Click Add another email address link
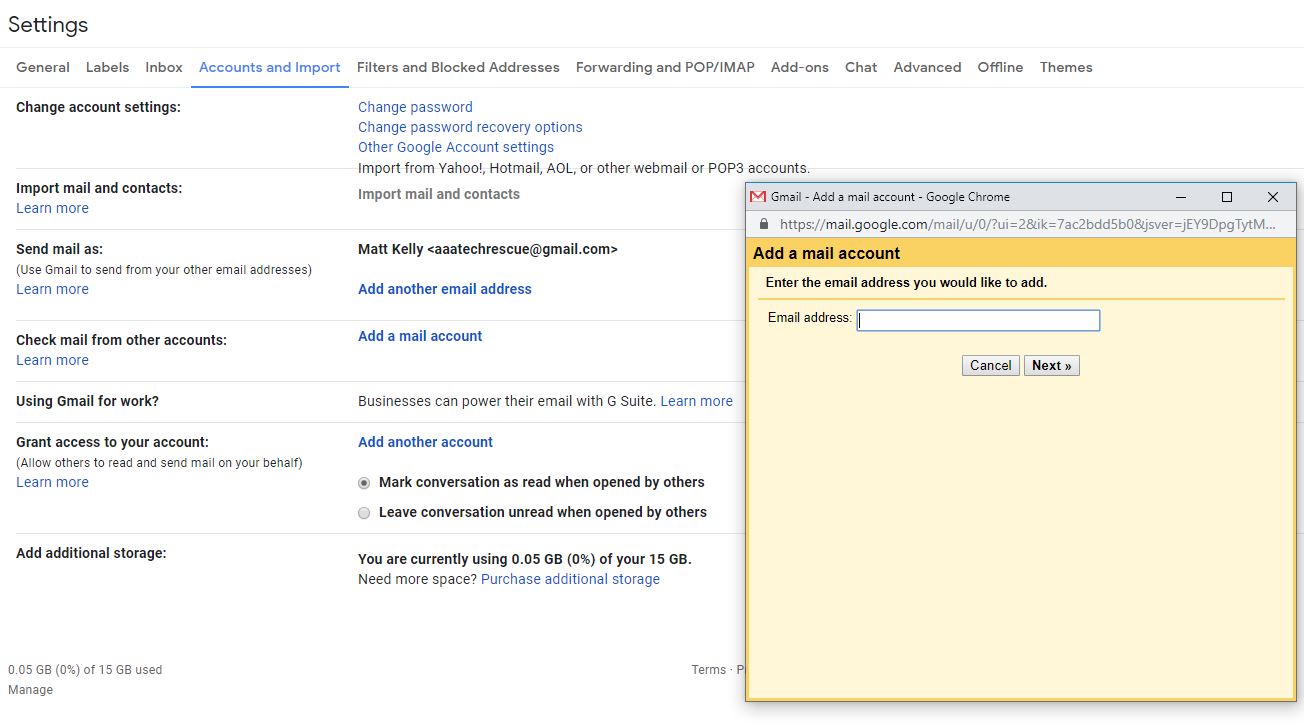The width and height of the screenshot is (1304, 726). (445, 289)
